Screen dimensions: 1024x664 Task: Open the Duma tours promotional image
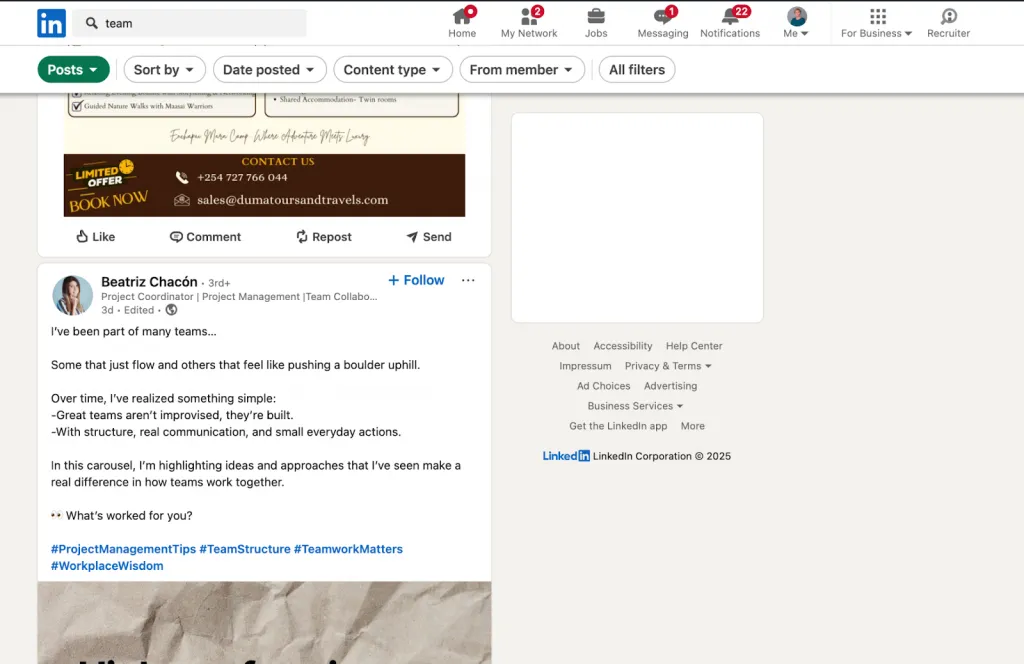point(264,155)
